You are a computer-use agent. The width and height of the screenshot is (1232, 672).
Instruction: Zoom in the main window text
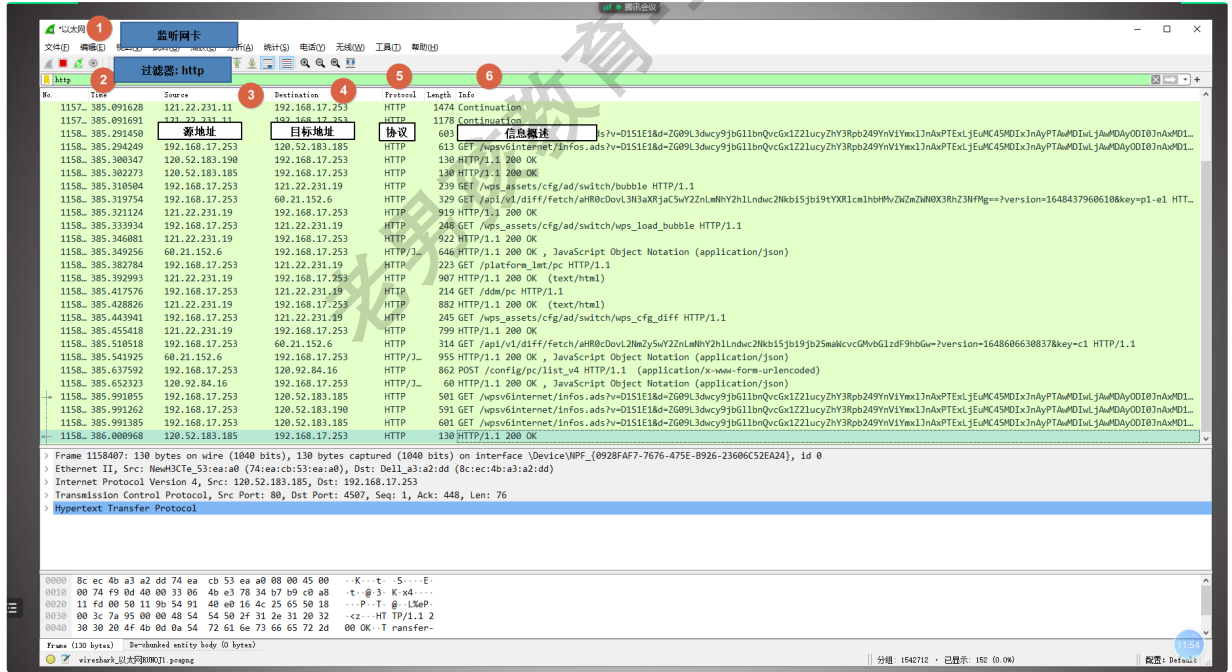305,63
